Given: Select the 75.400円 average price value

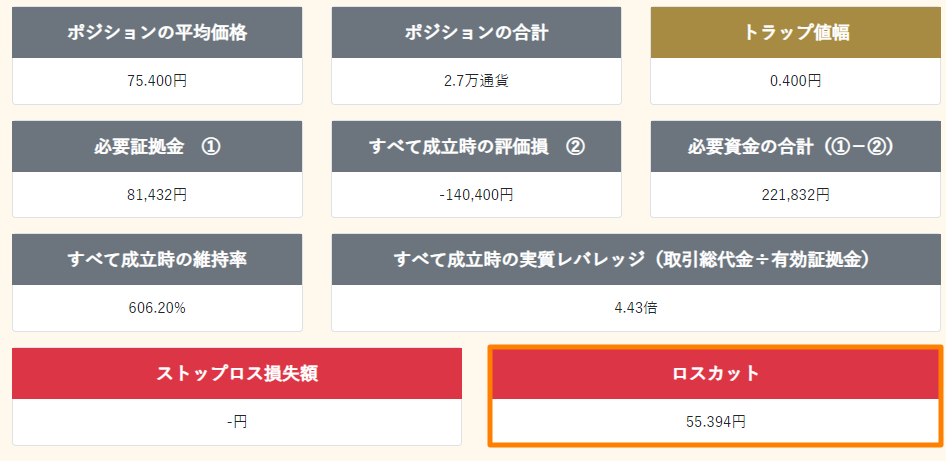Looking at the screenshot, I should click(157, 81).
